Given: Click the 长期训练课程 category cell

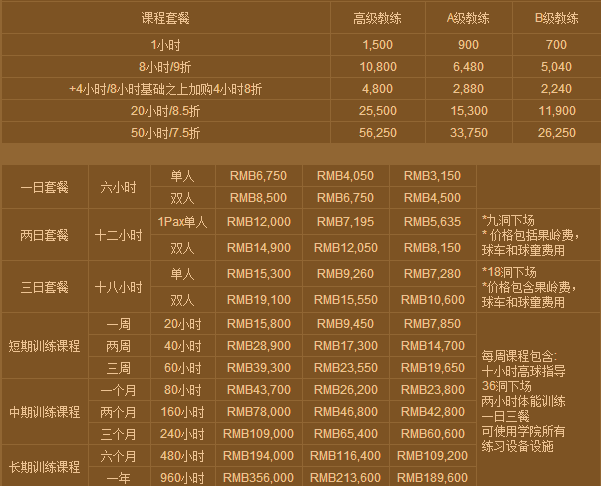Looking at the screenshot, I should click(x=45, y=466).
